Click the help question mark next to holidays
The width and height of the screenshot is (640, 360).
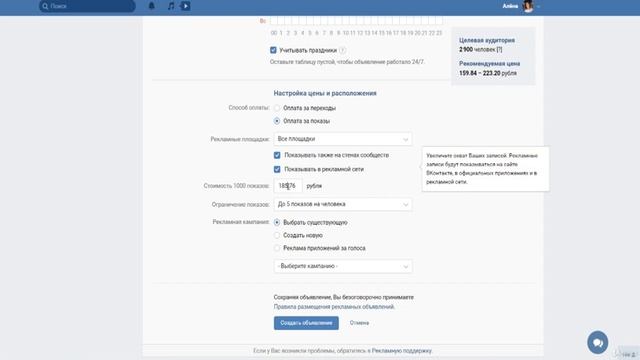pyautogui.click(x=342, y=50)
